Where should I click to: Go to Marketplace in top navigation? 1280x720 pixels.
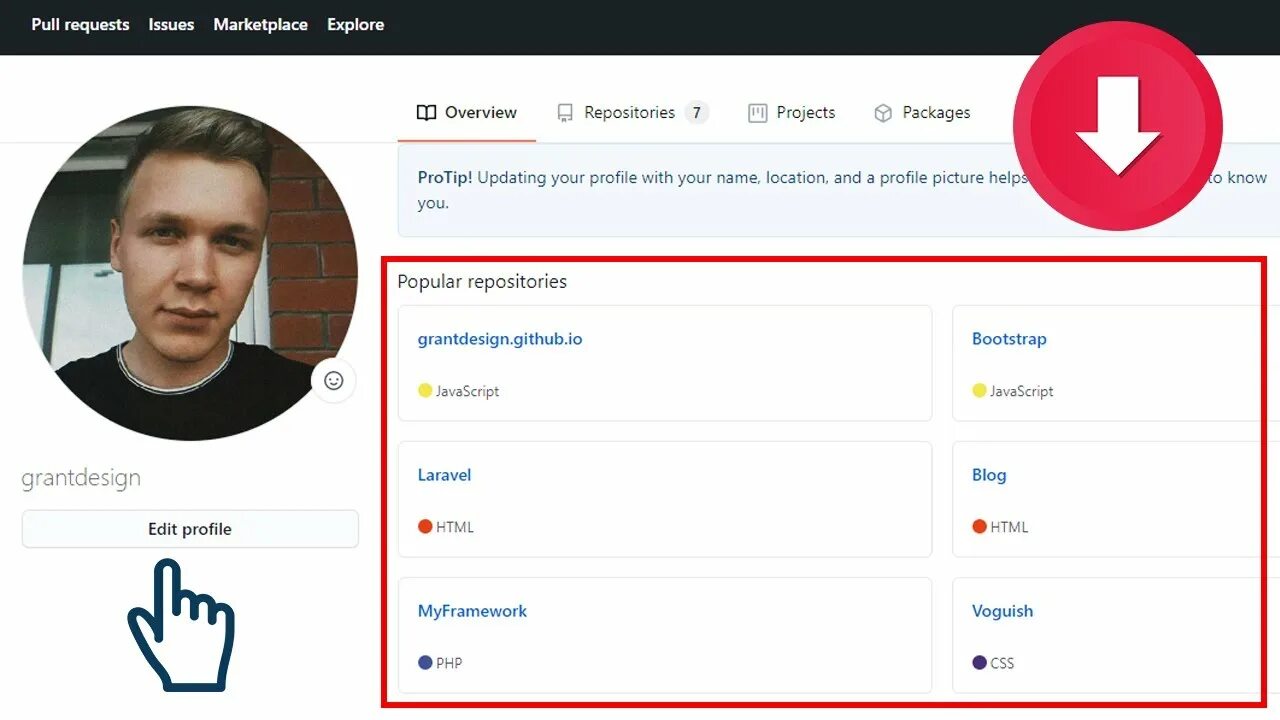coord(260,24)
